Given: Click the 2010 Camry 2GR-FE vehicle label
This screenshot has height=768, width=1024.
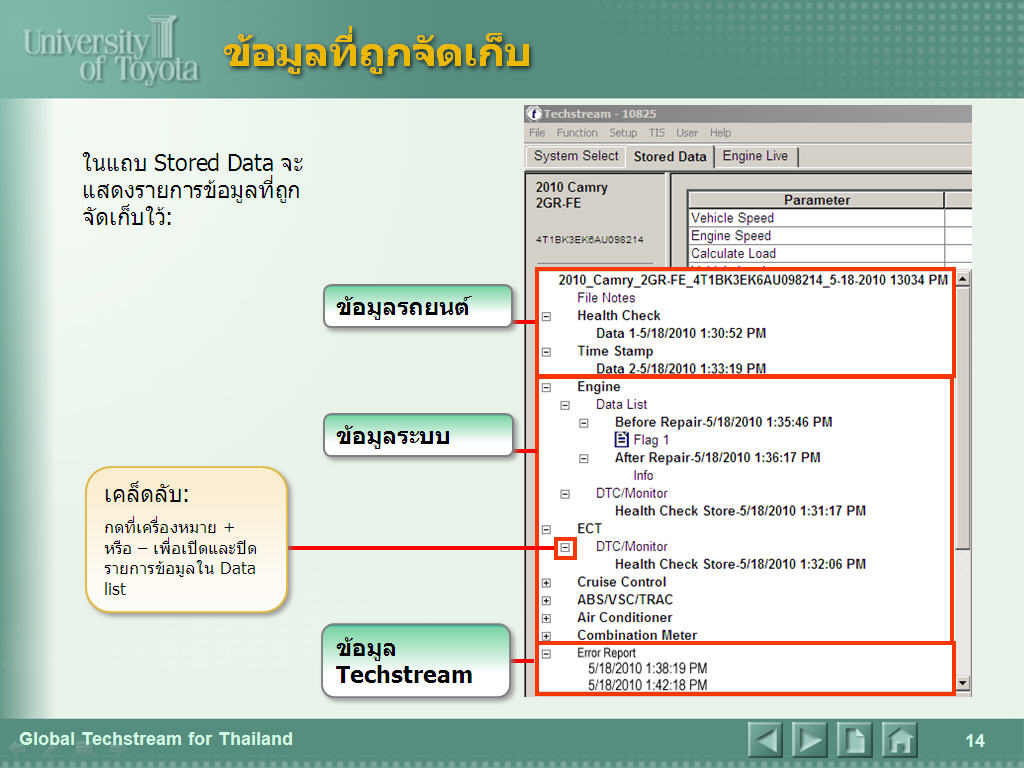Looking at the screenshot, I should (x=571, y=195).
